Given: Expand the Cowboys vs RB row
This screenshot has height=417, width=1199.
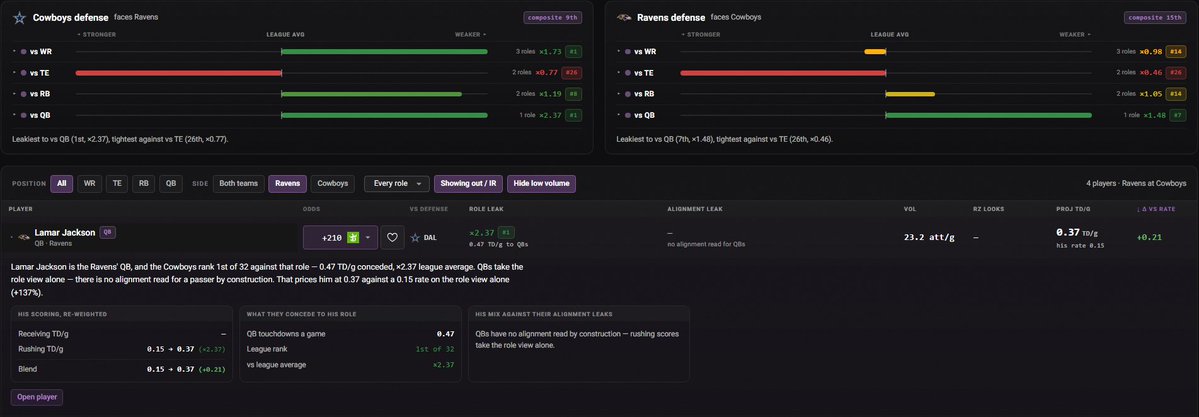Looking at the screenshot, I should click(x=14, y=94).
